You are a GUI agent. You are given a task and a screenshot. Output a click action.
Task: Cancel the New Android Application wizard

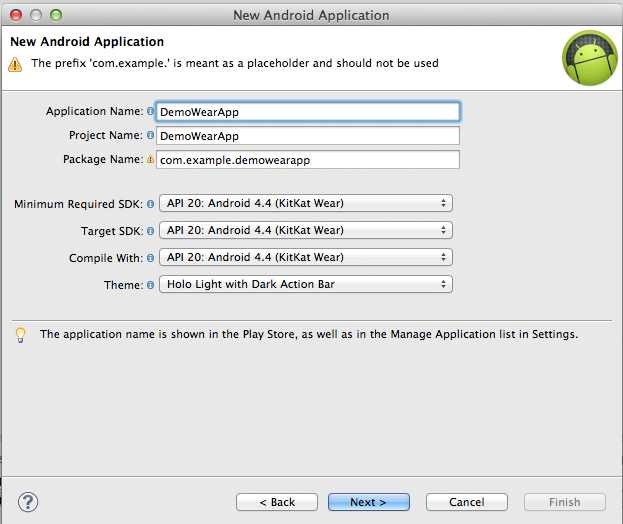tap(466, 502)
